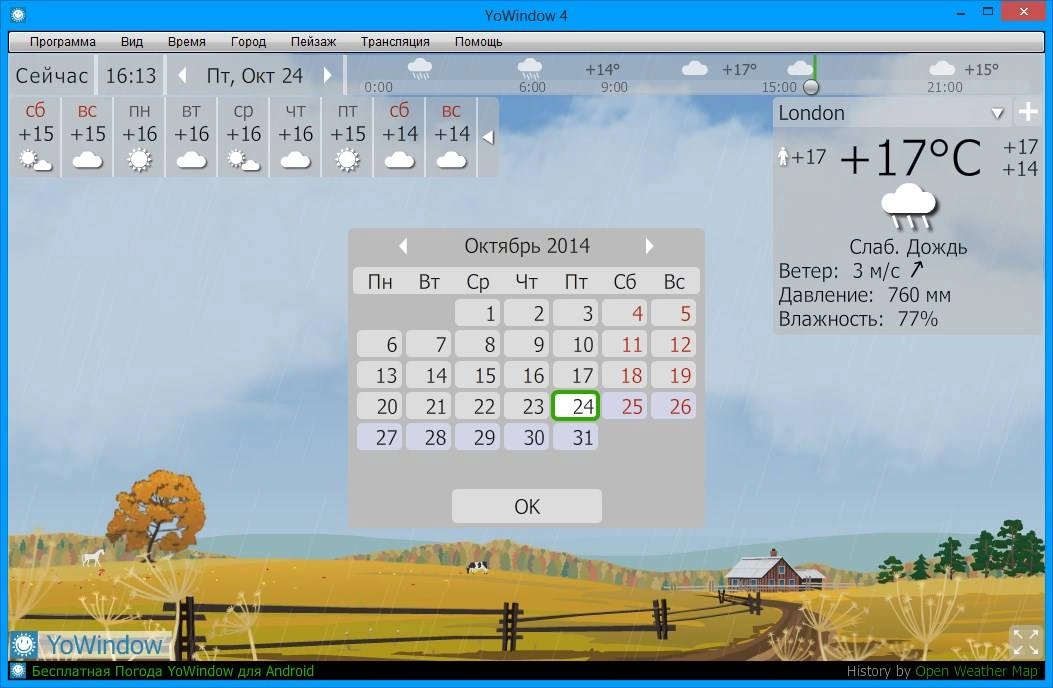Click the Давление: 760 мм line
Image resolution: width=1053 pixels, height=688 pixels.
pos(864,295)
